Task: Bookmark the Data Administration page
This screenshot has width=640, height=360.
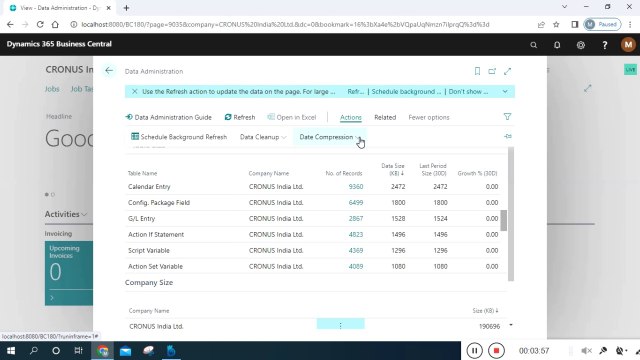Action: click(477, 71)
